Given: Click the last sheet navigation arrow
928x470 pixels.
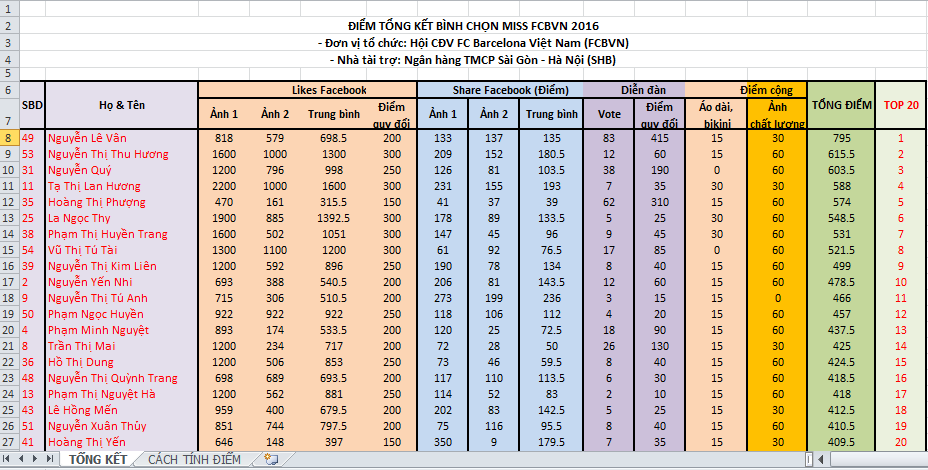Looking at the screenshot, I should point(50,459).
